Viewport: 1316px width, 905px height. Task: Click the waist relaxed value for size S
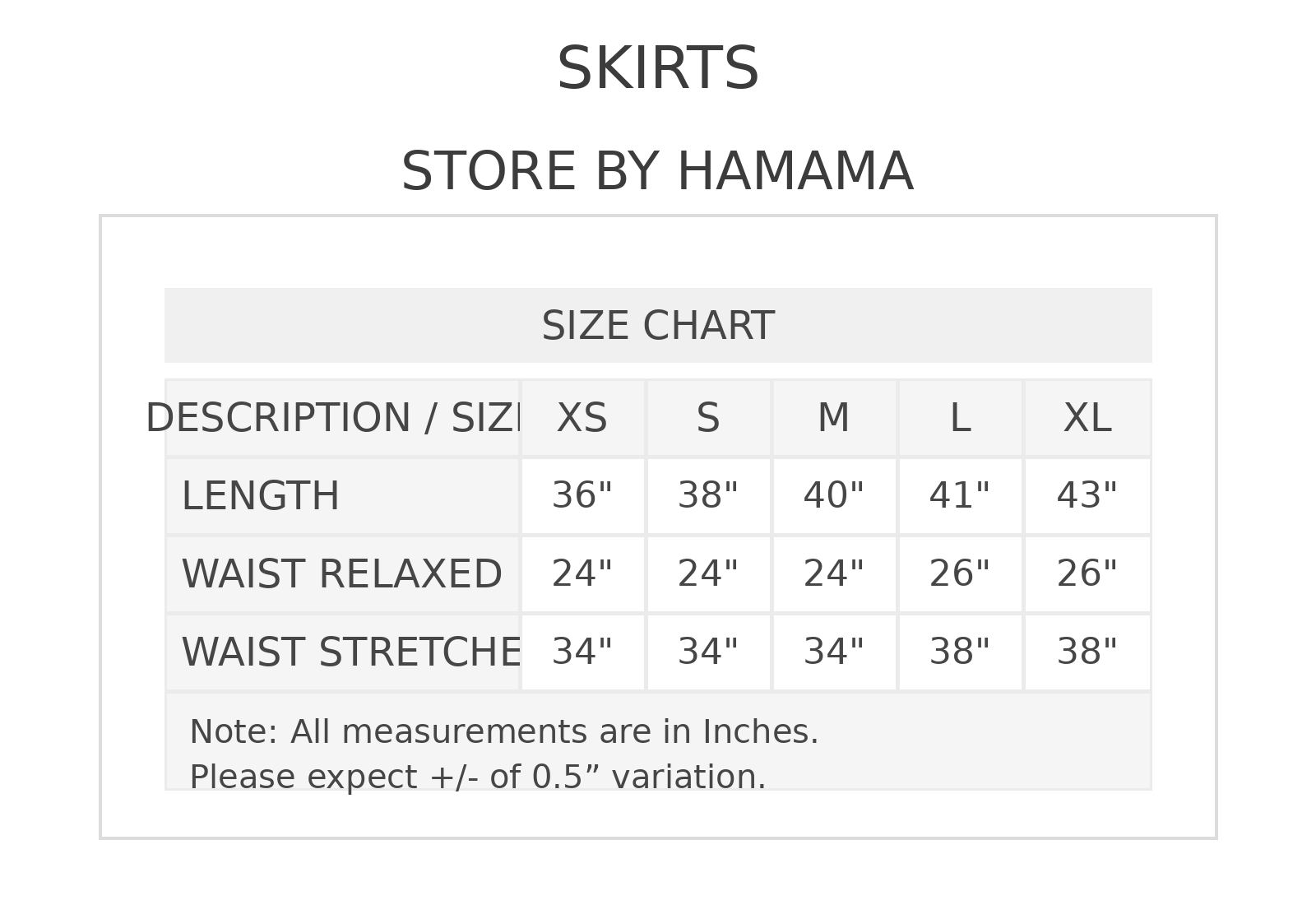[x=708, y=574]
